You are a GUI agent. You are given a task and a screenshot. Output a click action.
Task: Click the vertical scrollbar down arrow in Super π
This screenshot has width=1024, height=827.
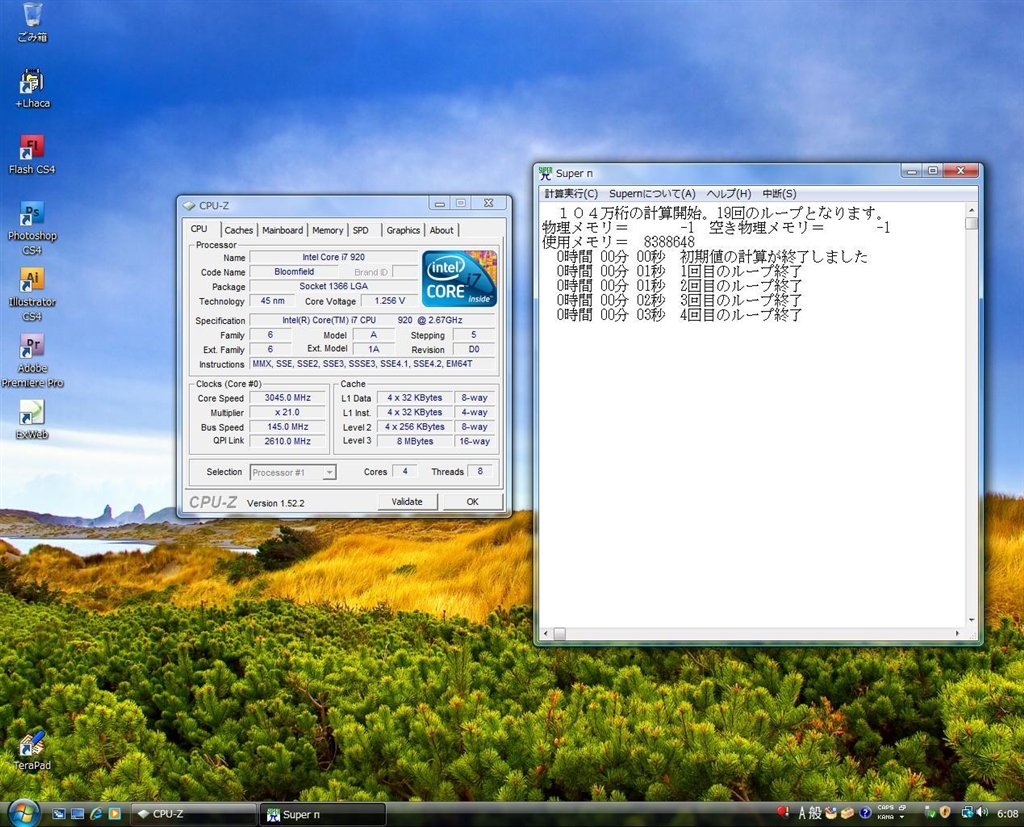(x=971, y=620)
